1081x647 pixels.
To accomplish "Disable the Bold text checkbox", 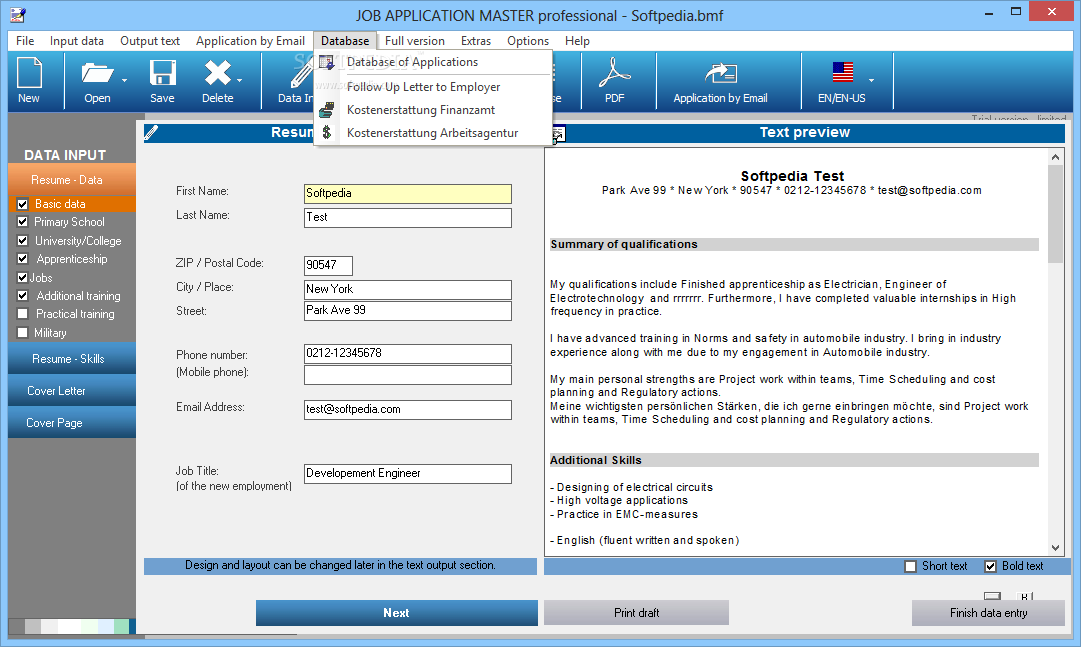I will click(991, 566).
